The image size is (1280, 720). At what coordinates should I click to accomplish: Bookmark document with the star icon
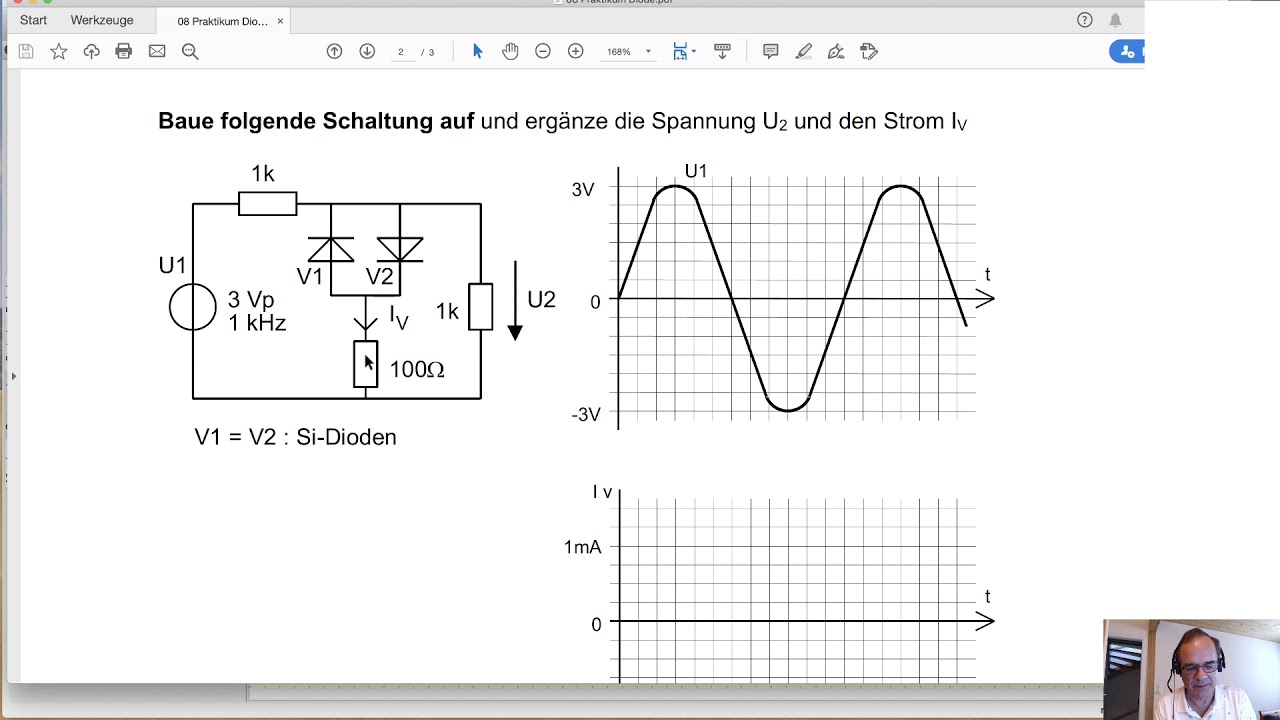pyautogui.click(x=59, y=51)
